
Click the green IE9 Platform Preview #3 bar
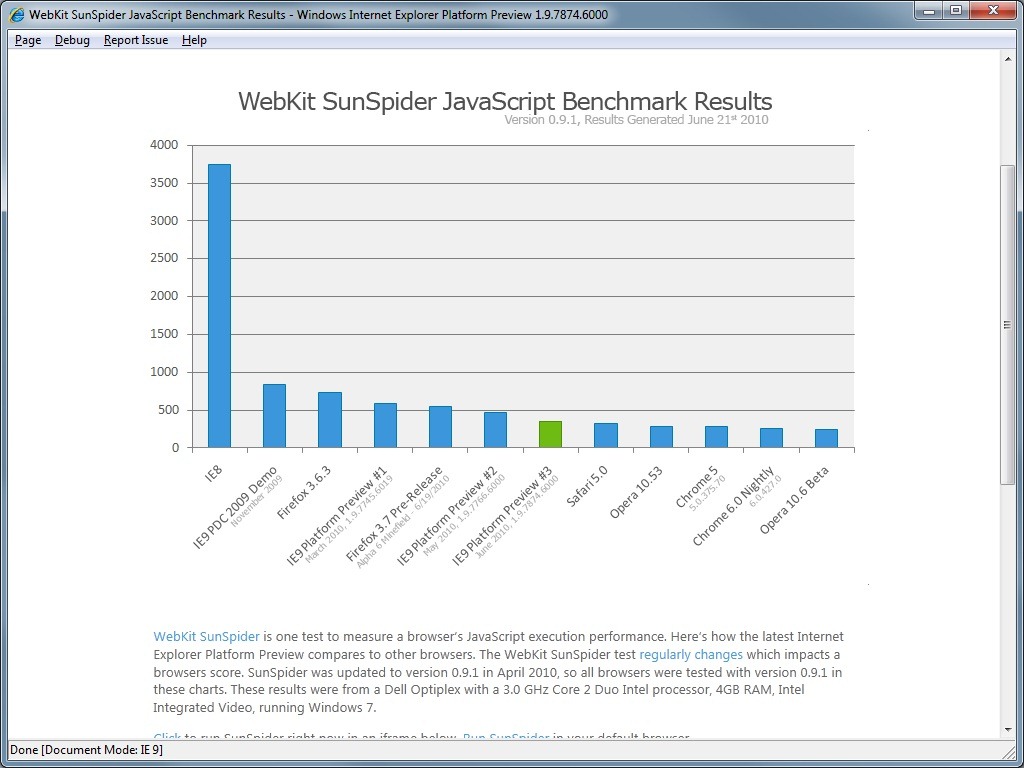click(x=550, y=434)
